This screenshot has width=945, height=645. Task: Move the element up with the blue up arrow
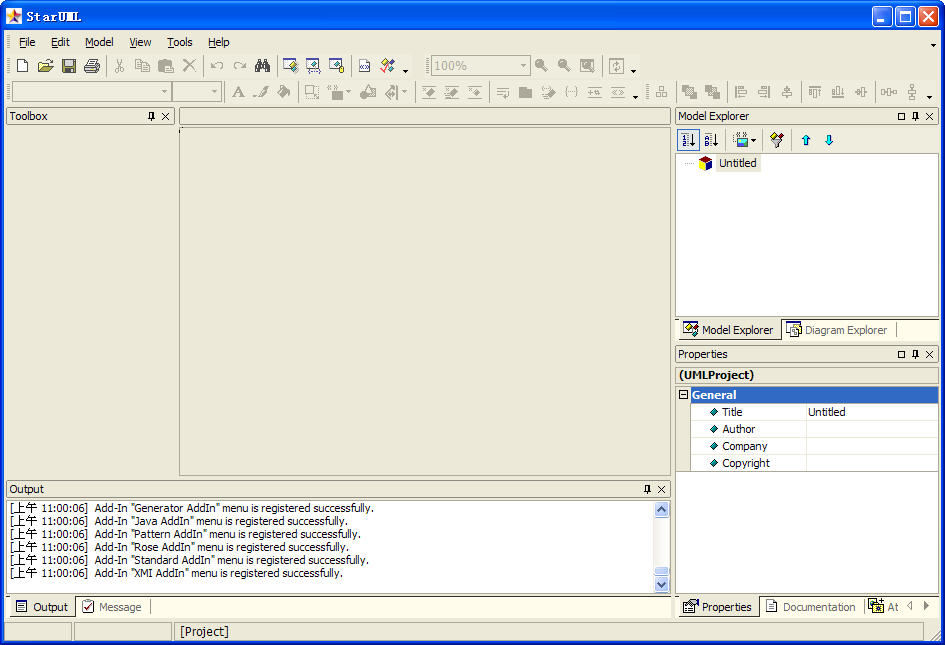pos(806,140)
